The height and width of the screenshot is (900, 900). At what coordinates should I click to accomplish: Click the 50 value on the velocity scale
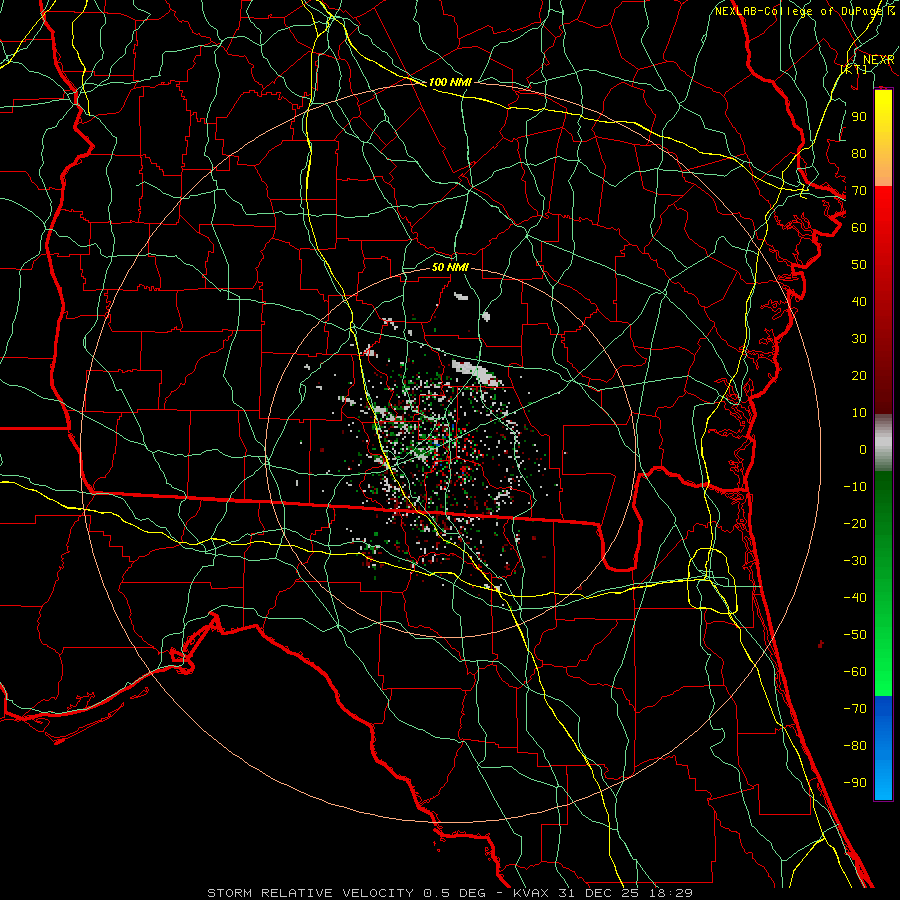[x=859, y=265]
